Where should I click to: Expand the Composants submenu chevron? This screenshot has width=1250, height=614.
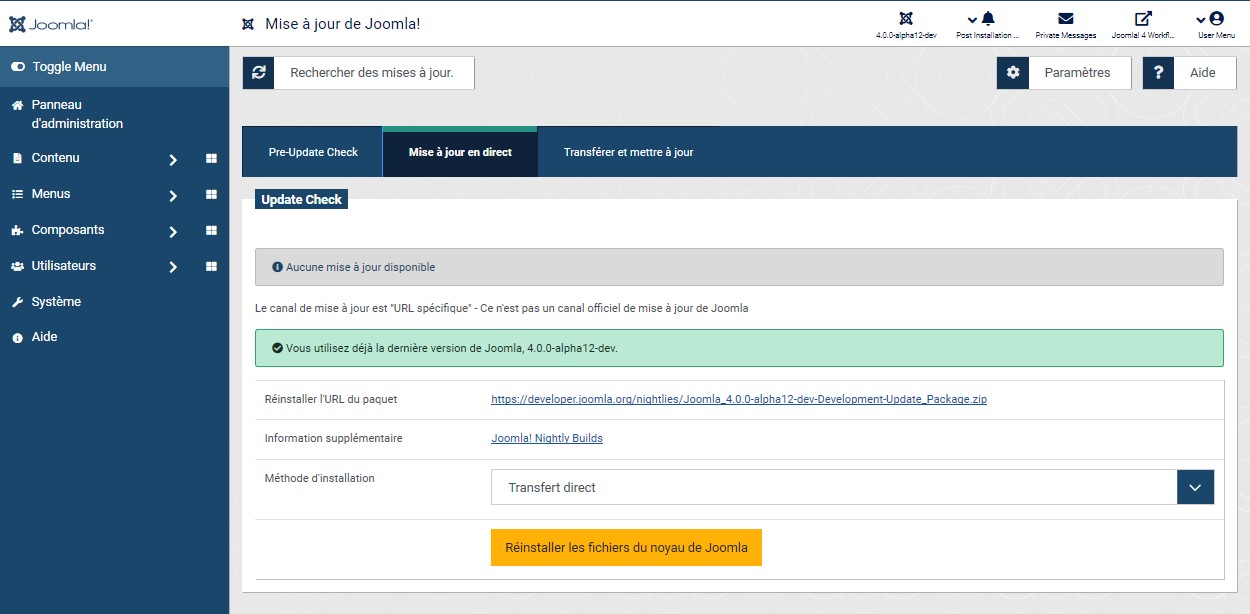[173, 232]
